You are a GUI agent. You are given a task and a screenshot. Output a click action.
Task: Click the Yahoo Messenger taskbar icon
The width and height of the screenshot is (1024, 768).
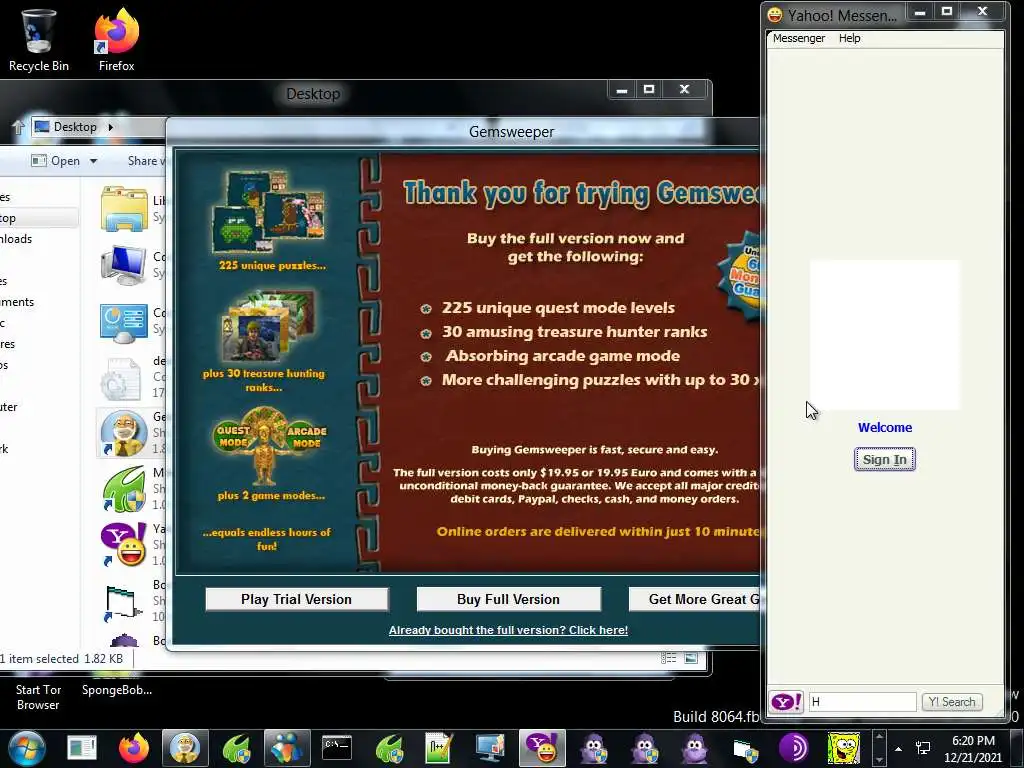pos(542,748)
